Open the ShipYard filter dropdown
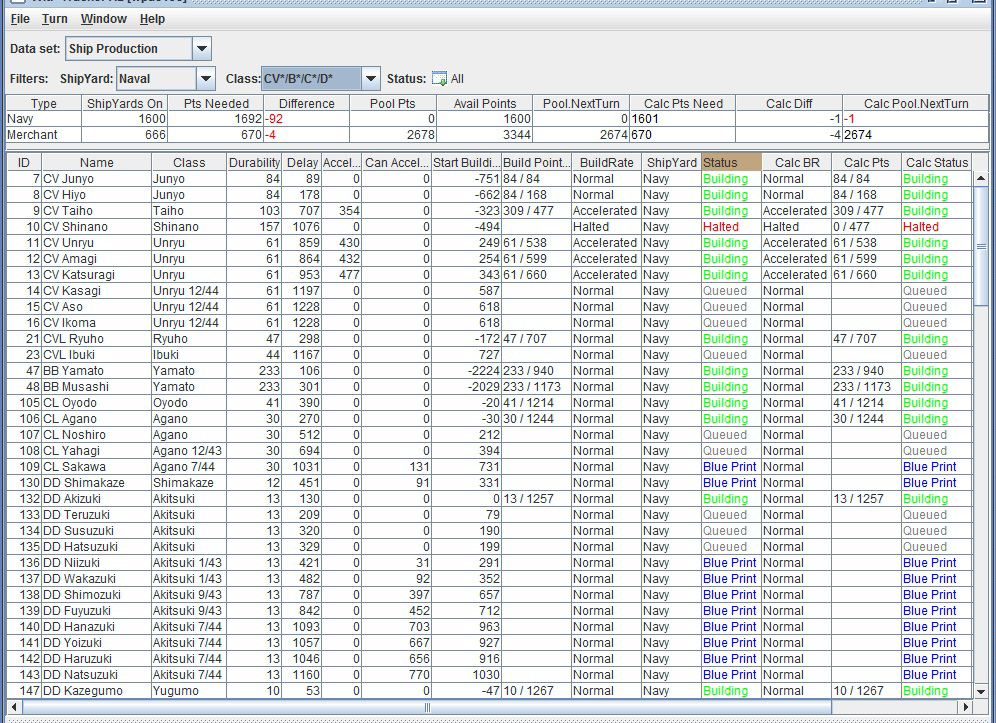 [x=206, y=79]
